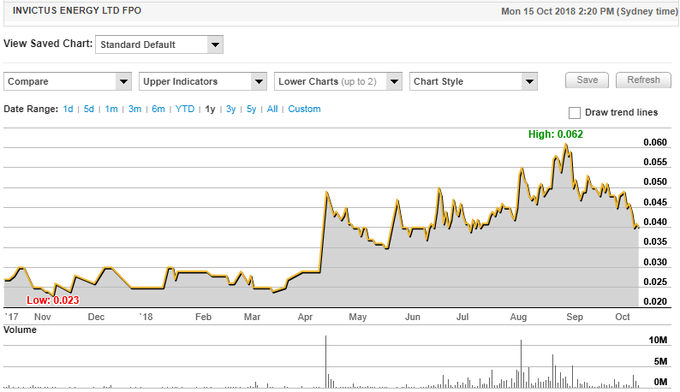Expand the Upper Indicators dropdown

point(203,82)
